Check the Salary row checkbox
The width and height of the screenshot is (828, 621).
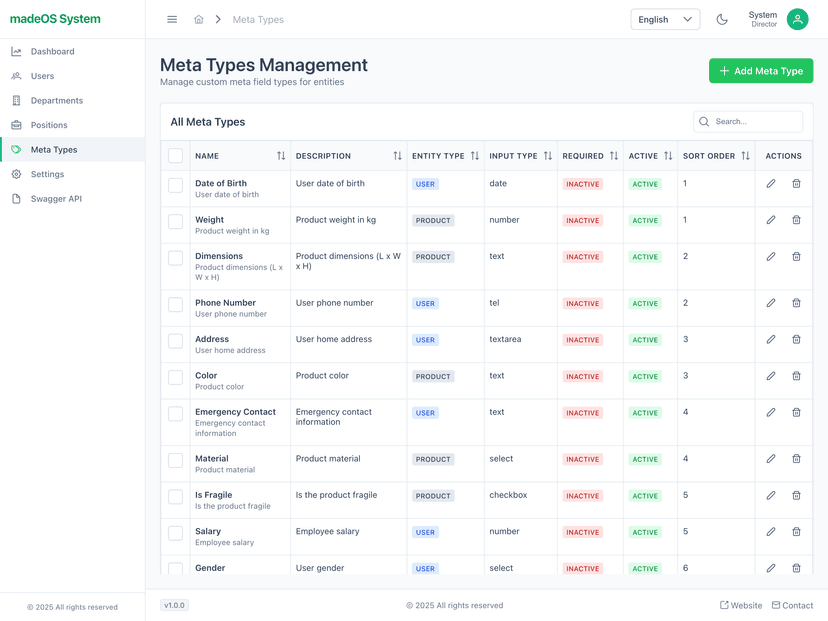click(175, 533)
